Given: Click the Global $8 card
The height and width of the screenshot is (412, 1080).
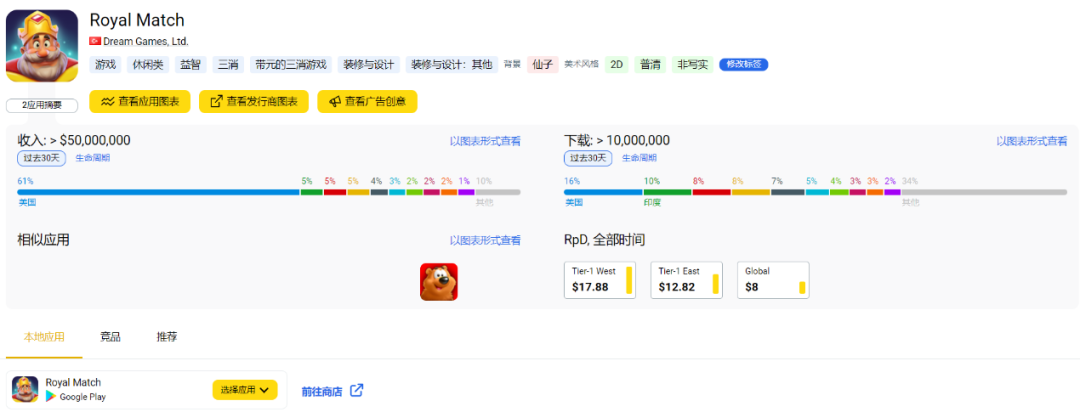Looking at the screenshot, I should tap(773, 280).
